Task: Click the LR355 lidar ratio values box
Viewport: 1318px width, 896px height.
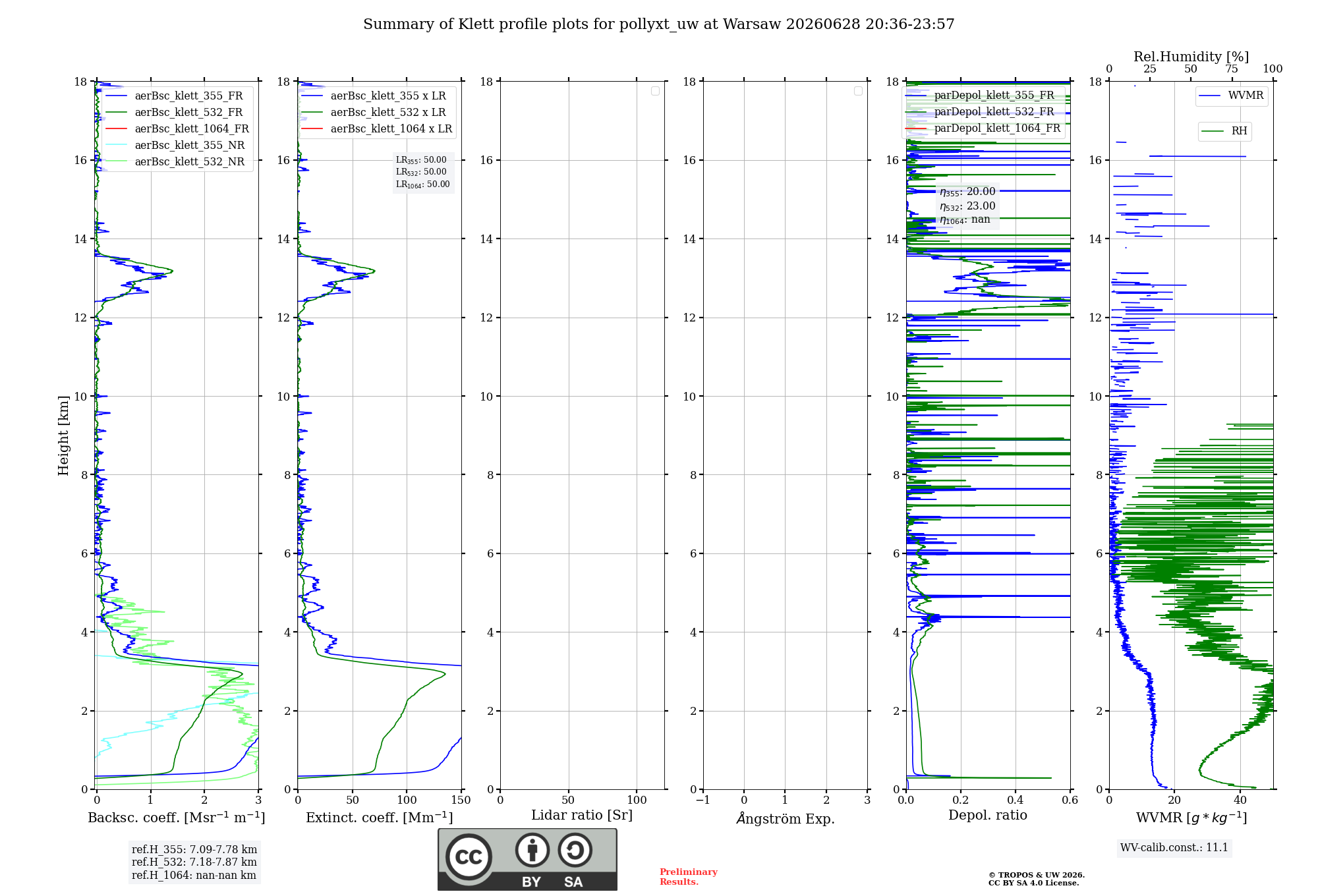Action: tap(423, 172)
